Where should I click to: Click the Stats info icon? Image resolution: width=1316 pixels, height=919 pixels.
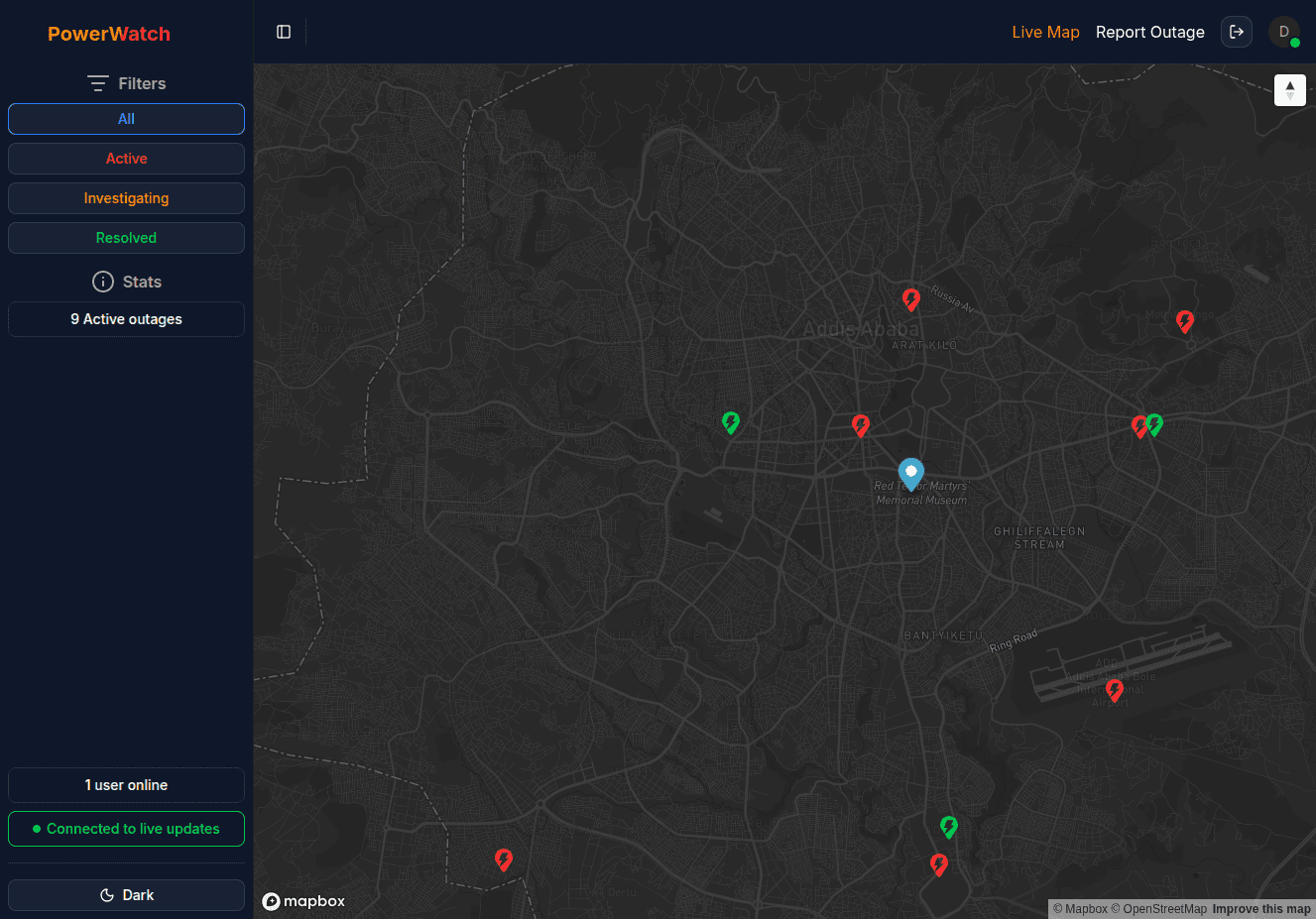coord(103,282)
